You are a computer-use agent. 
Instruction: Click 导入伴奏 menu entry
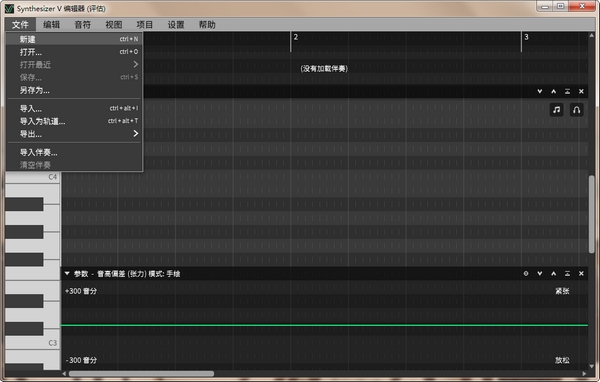coord(74,152)
